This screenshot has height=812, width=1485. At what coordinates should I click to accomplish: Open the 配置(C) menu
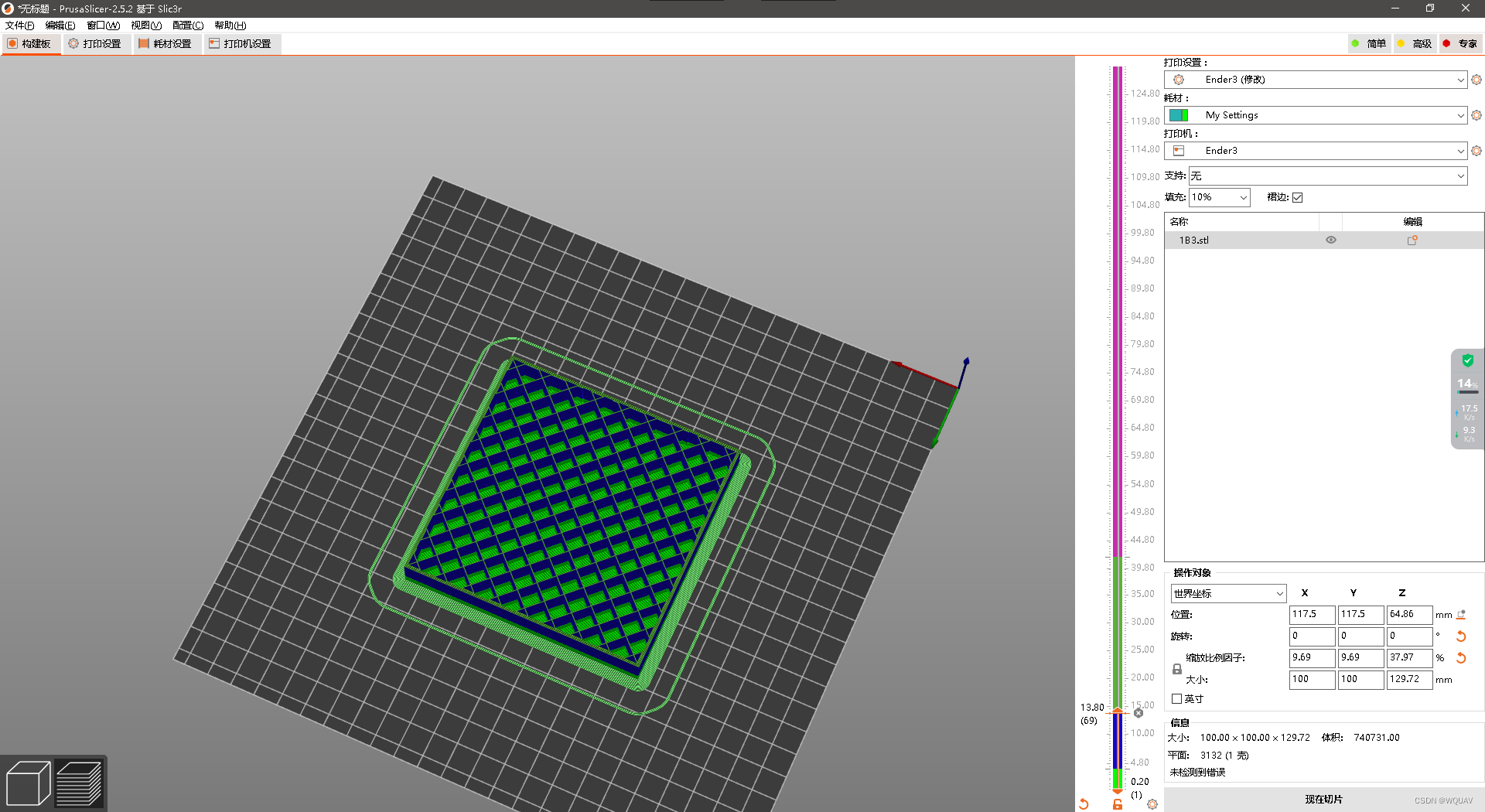pyautogui.click(x=188, y=26)
